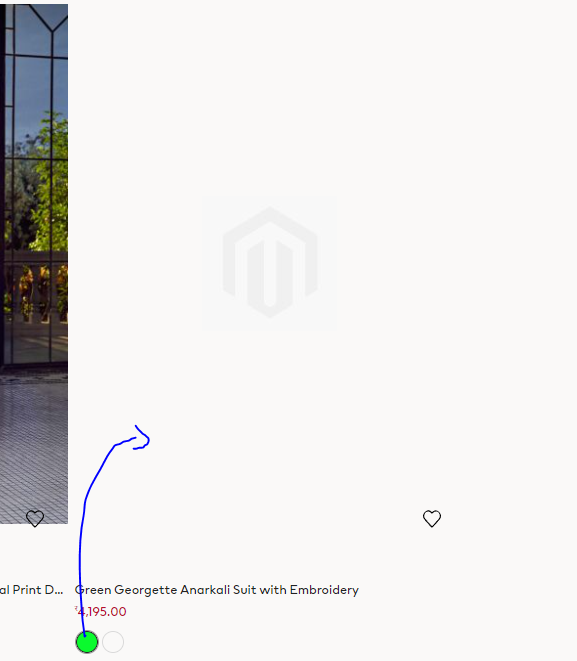Add the Green Georgette Anarkali Suit to wishlist
This screenshot has height=661, width=577.
click(432, 519)
